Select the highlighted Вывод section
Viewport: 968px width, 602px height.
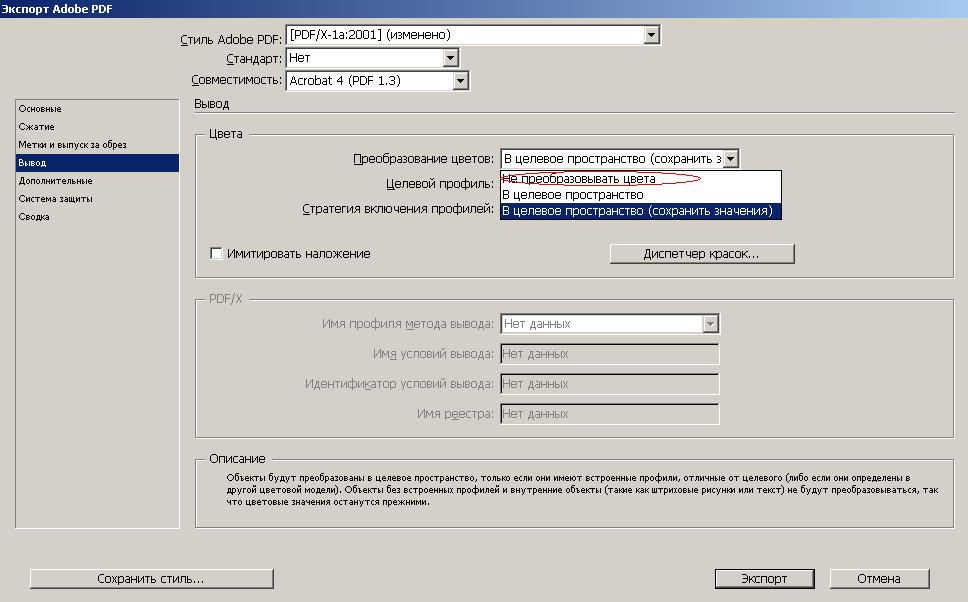(98, 162)
